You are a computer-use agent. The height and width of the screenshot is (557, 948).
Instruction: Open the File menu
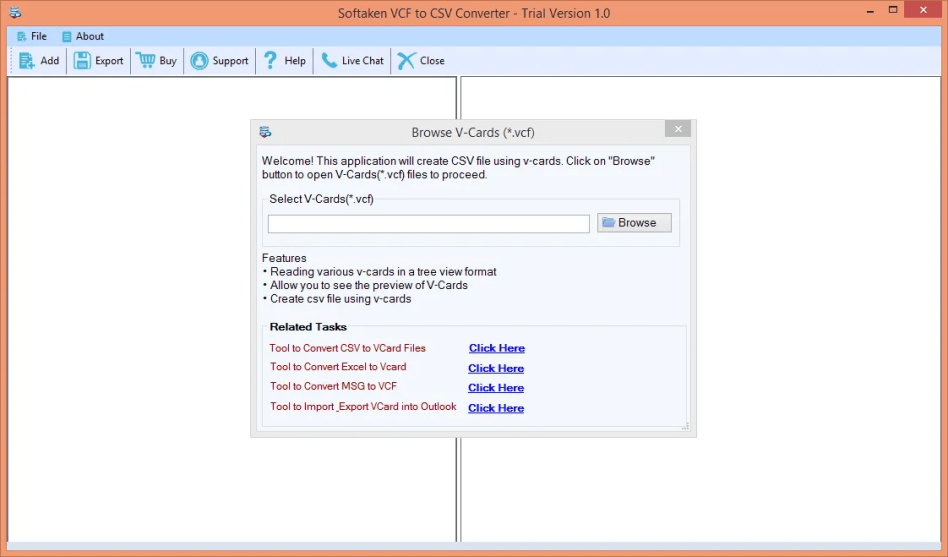click(x=31, y=36)
